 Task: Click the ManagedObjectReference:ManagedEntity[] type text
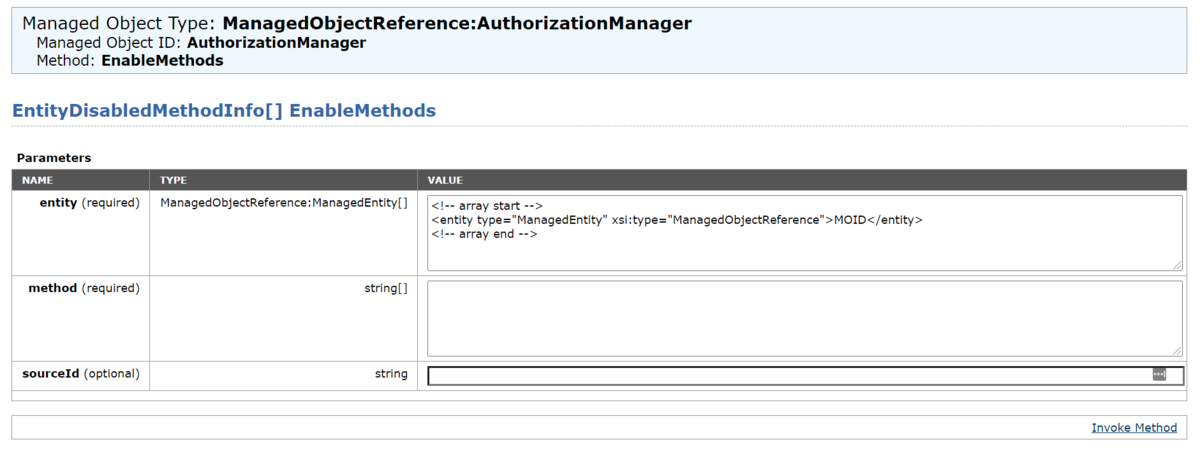click(284, 203)
